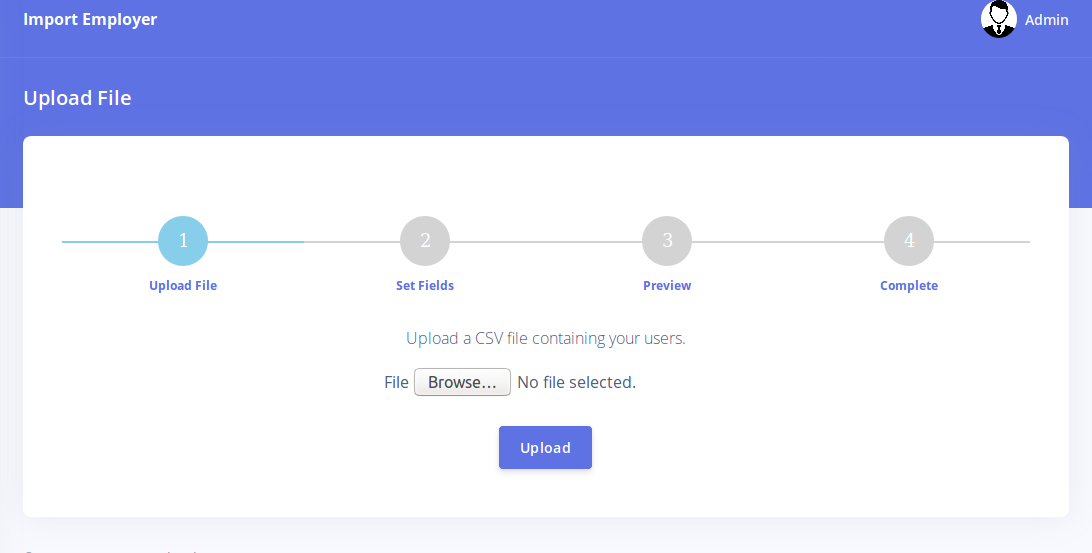This screenshot has height=553, width=1092.
Task: Click the Admin profile avatar
Action: (998, 19)
